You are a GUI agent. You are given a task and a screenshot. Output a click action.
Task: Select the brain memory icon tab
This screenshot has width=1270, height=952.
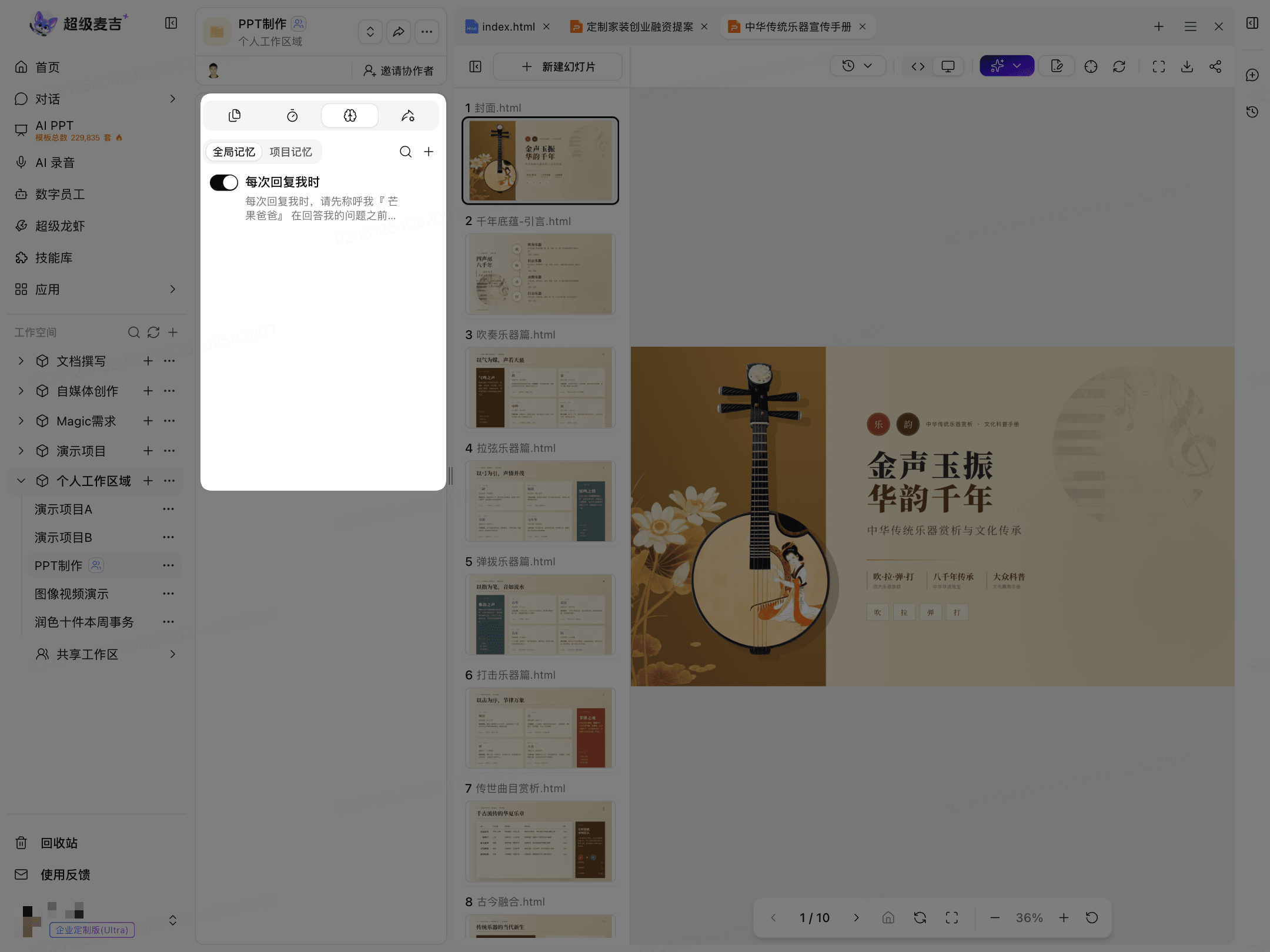click(350, 116)
